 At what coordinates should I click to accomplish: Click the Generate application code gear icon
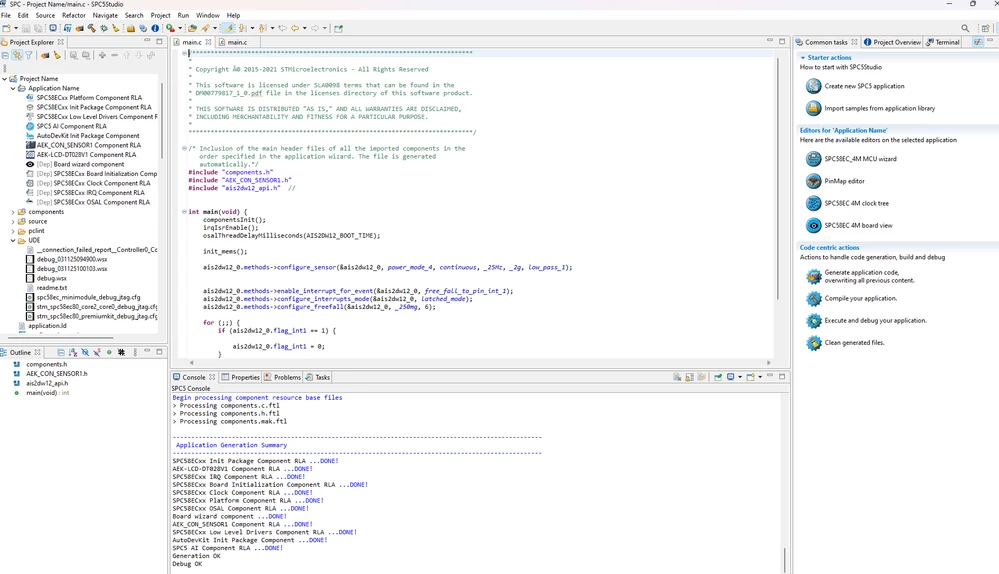coord(813,276)
